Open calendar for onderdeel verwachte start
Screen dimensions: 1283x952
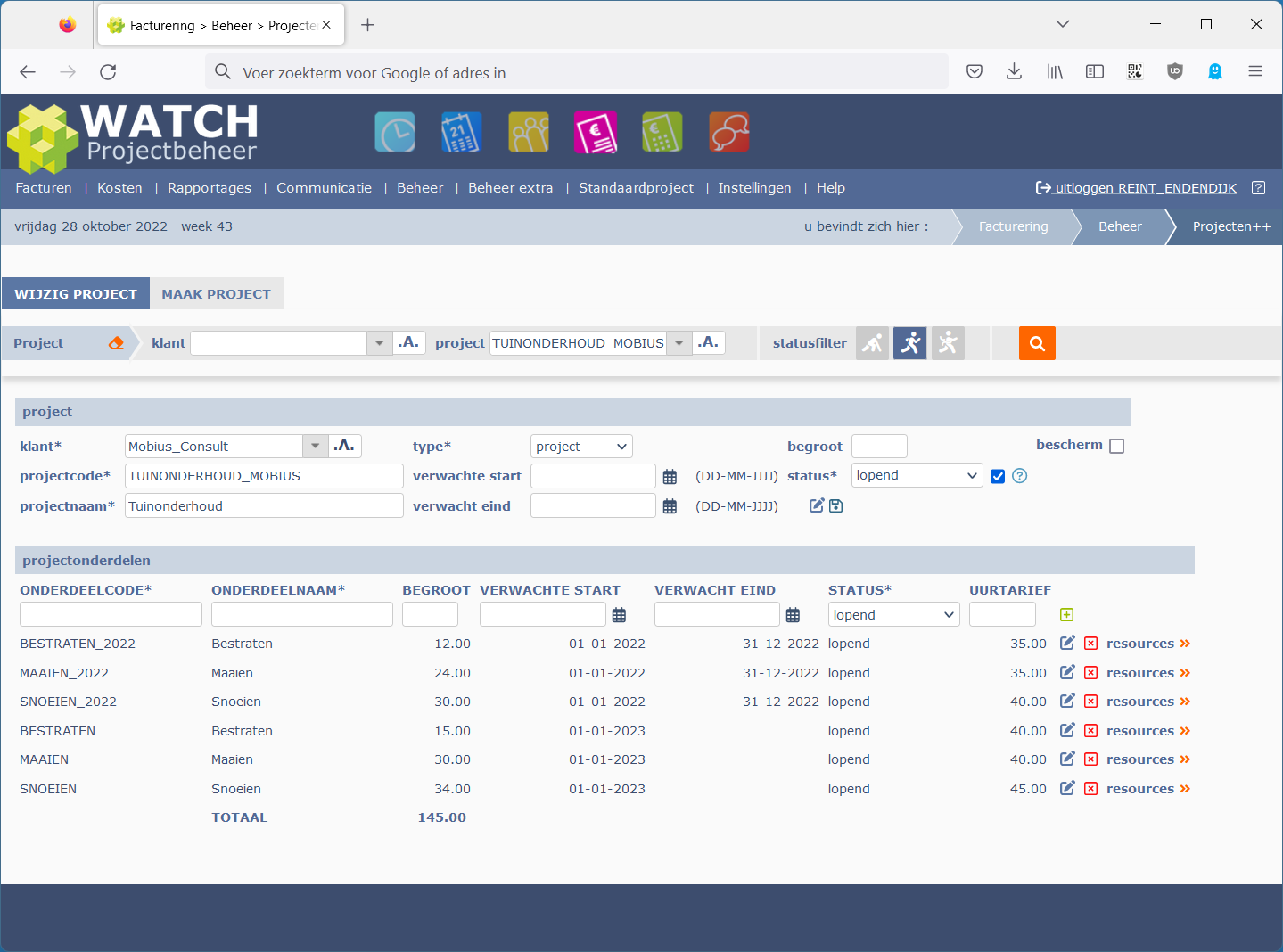pos(619,615)
